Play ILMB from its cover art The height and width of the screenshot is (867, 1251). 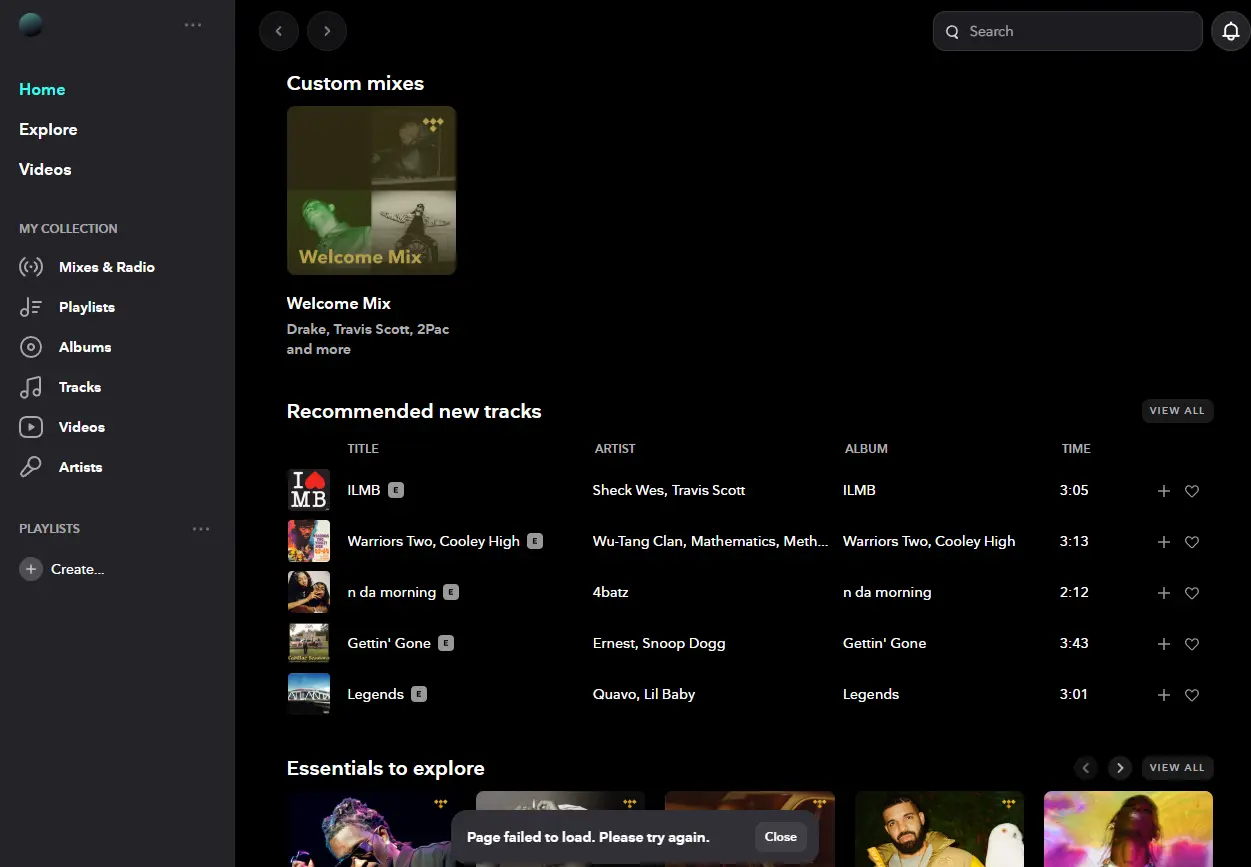pos(308,490)
